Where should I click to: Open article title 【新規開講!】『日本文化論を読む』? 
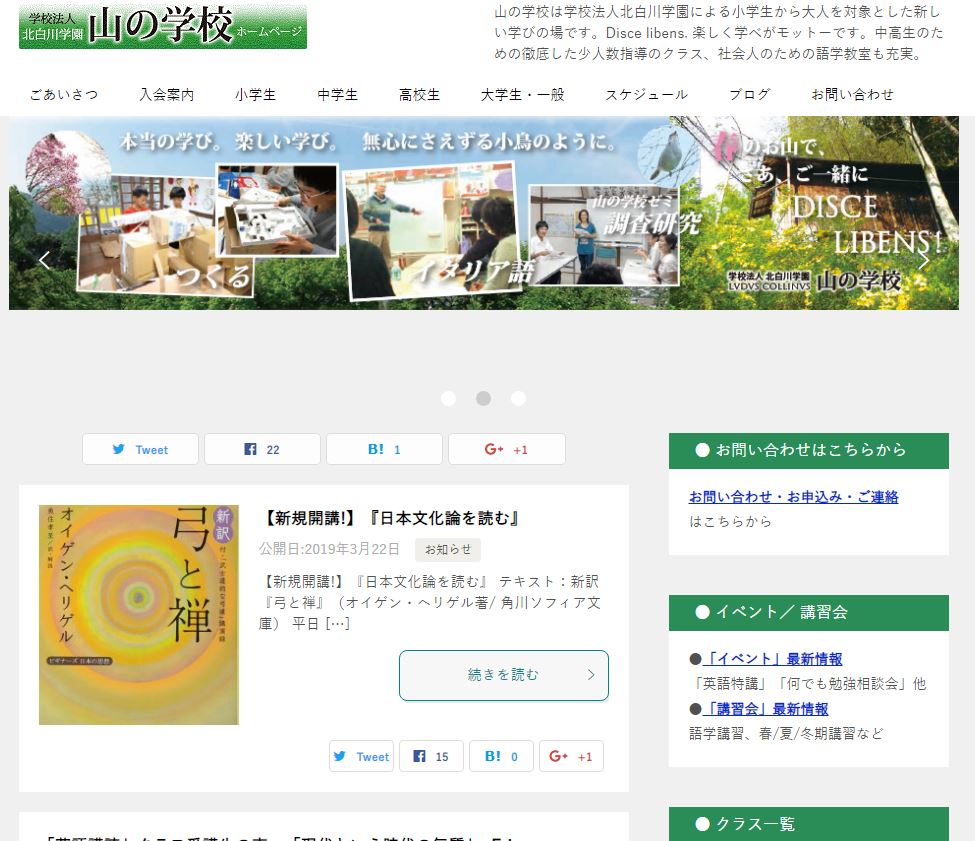coord(390,518)
